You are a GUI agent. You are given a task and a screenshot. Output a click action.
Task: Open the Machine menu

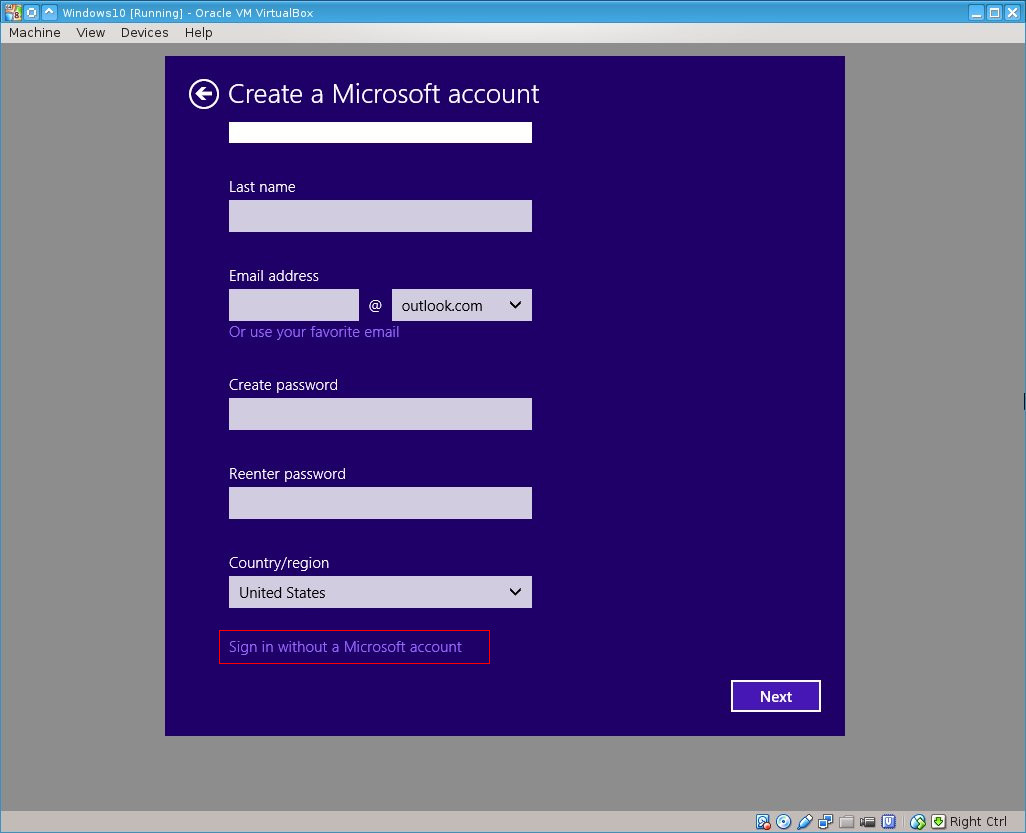[x=35, y=33]
